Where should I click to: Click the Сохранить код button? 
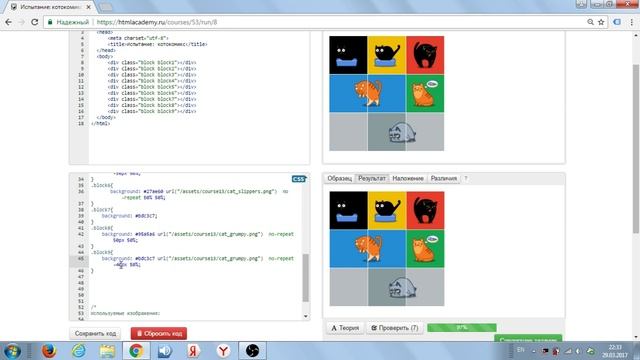point(95,333)
